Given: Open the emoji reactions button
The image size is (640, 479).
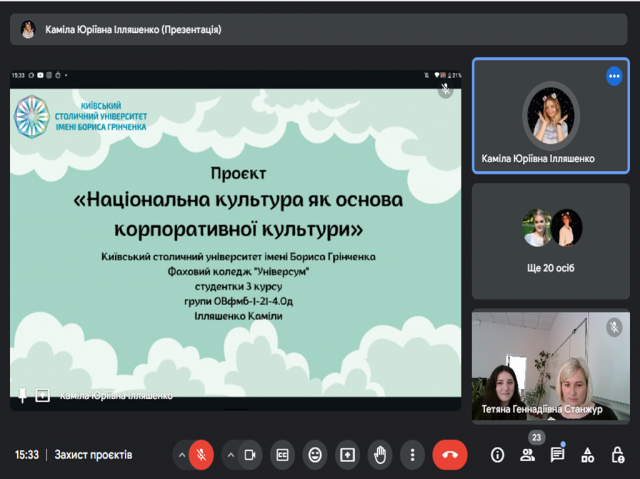Looking at the screenshot, I should 315,455.
